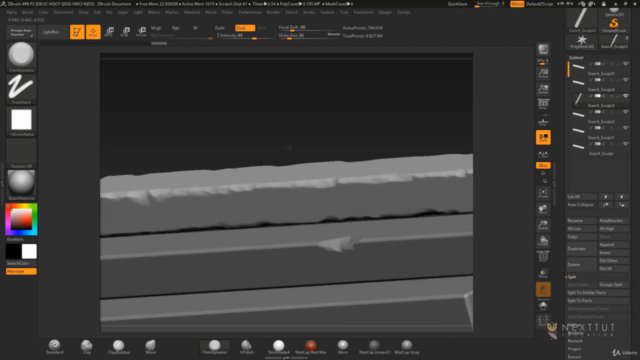640x360 pixels.
Task: Open the Alpha menu
Action: point(11,12)
